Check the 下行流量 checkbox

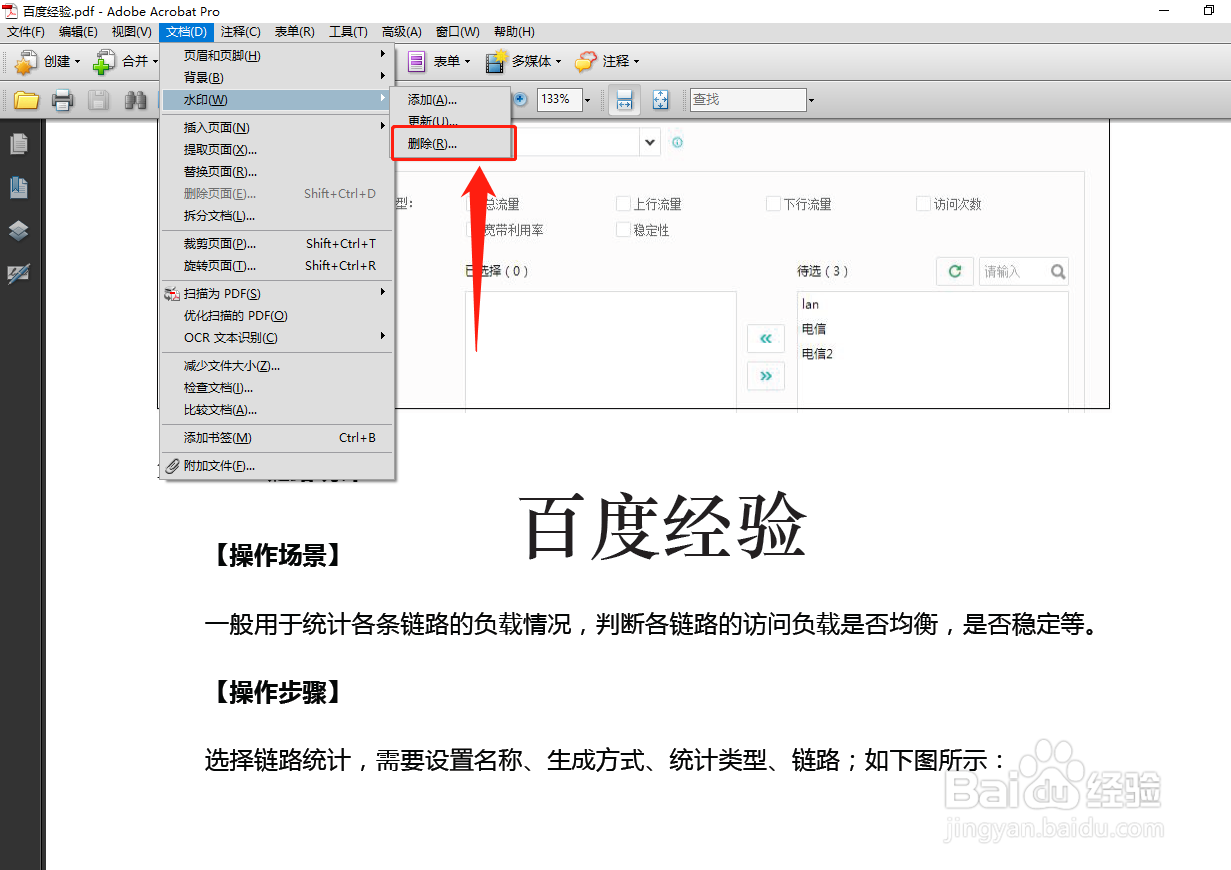(773, 204)
